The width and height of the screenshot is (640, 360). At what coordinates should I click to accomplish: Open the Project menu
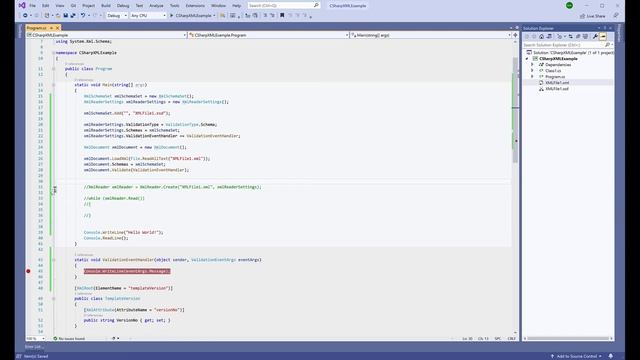(x=88, y=6)
